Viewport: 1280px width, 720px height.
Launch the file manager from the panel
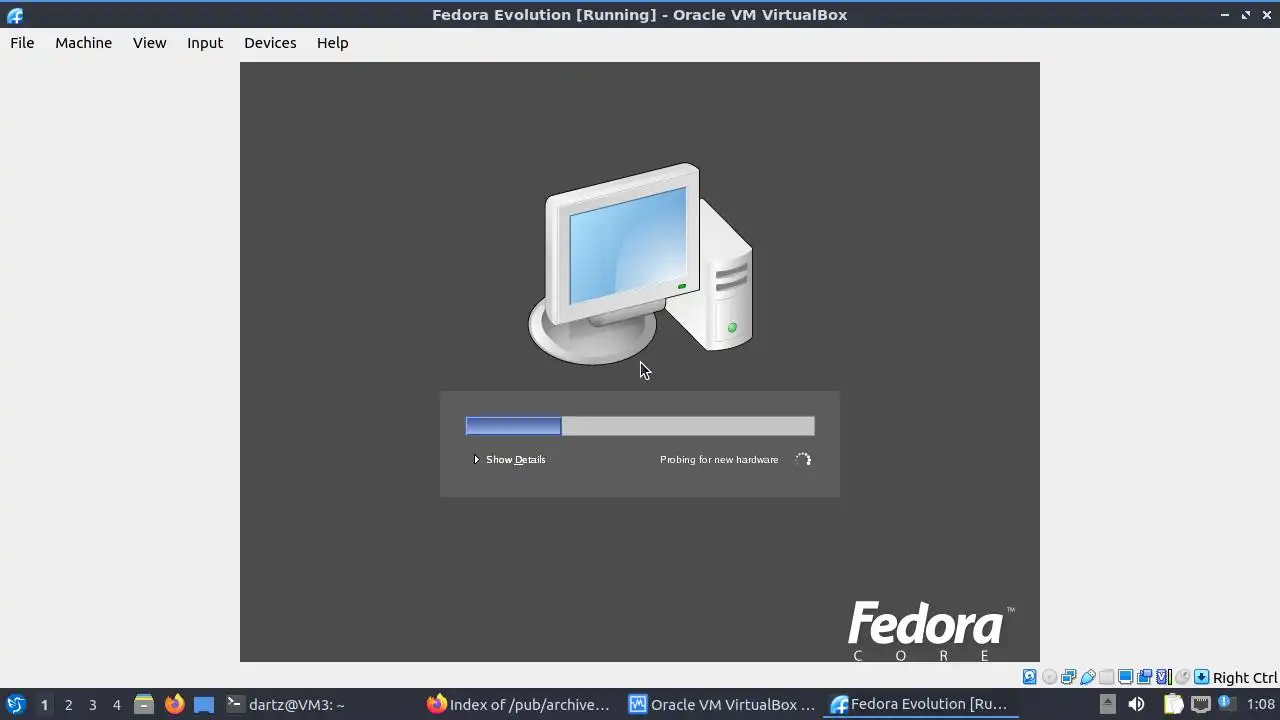click(x=143, y=704)
